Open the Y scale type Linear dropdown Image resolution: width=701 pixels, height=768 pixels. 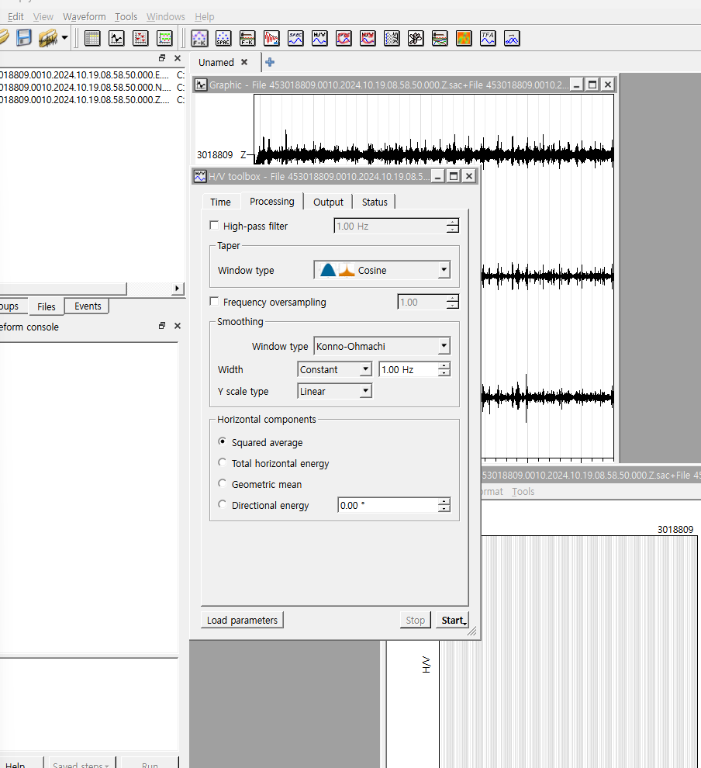[335, 391]
